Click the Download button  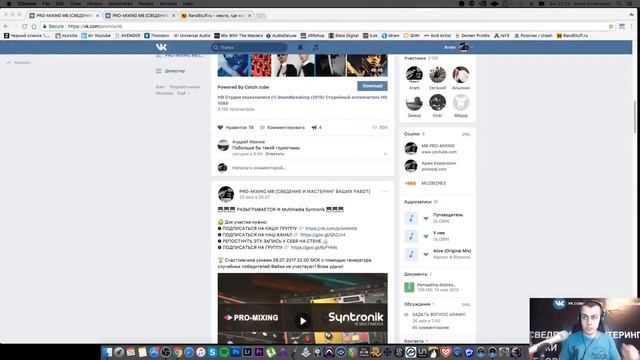[x=372, y=86]
